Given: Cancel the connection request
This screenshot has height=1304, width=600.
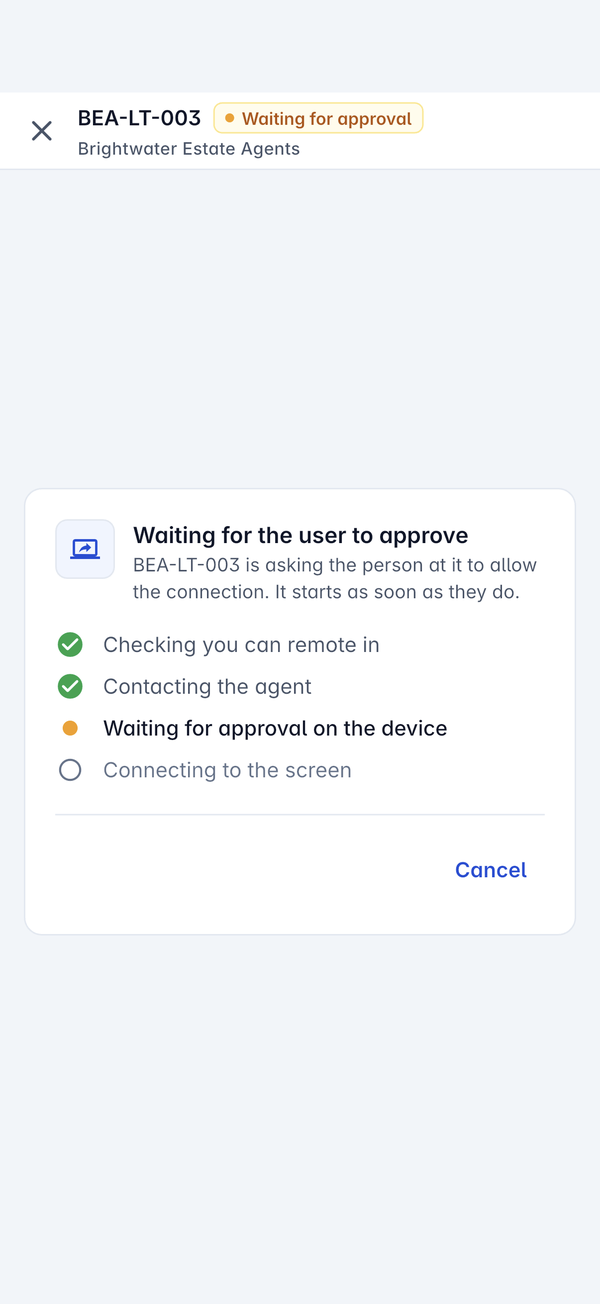Looking at the screenshot, I should [x=491, y=870].
